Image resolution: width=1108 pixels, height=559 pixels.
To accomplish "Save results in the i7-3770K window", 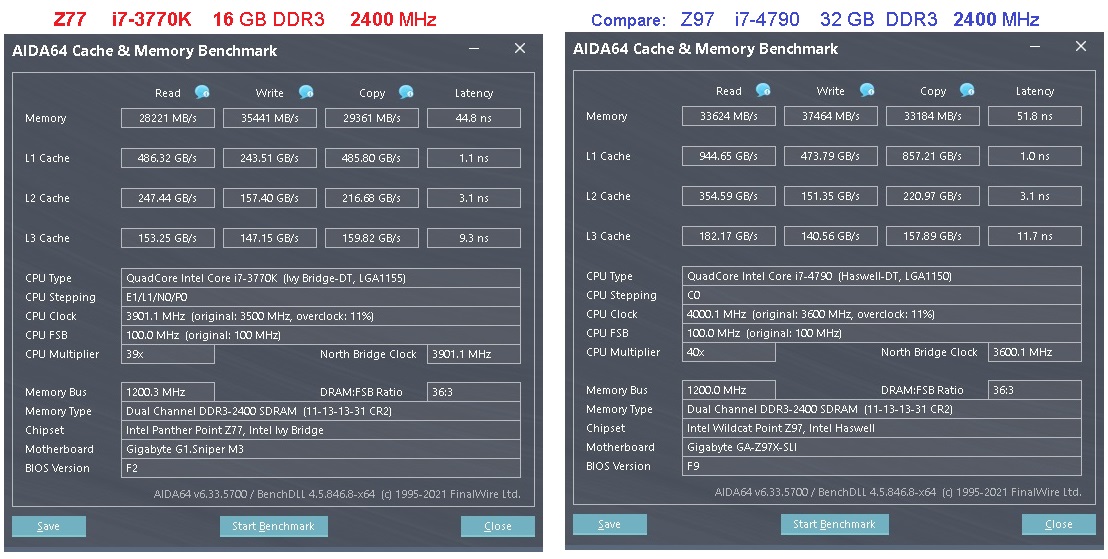I will pyautogui.click(x=49, y=526).
